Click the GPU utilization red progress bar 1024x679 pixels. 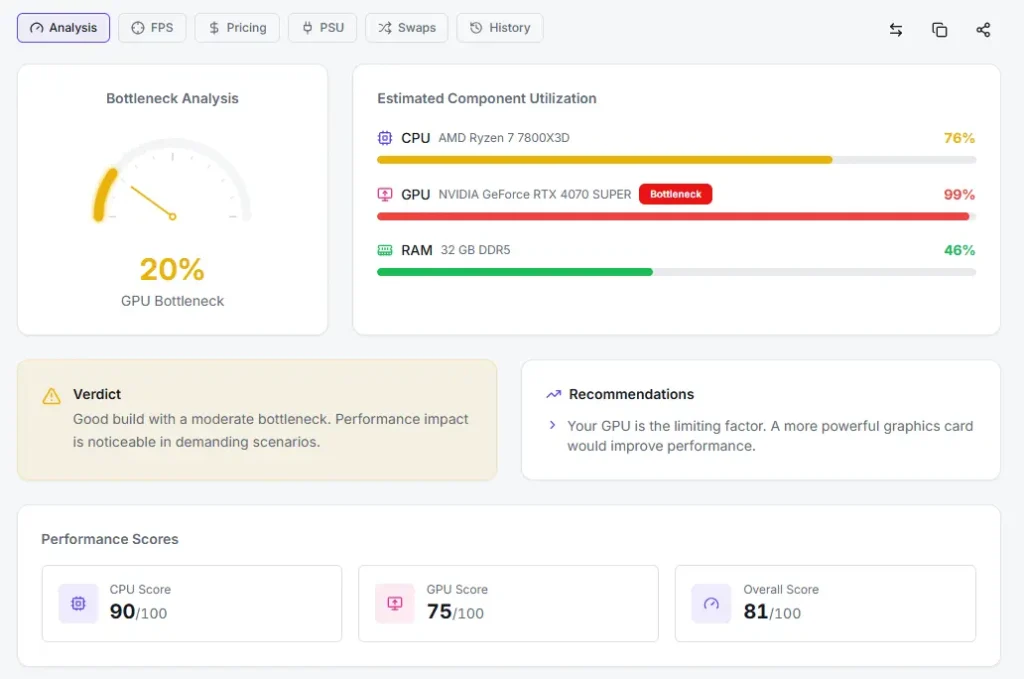(672, 216)
